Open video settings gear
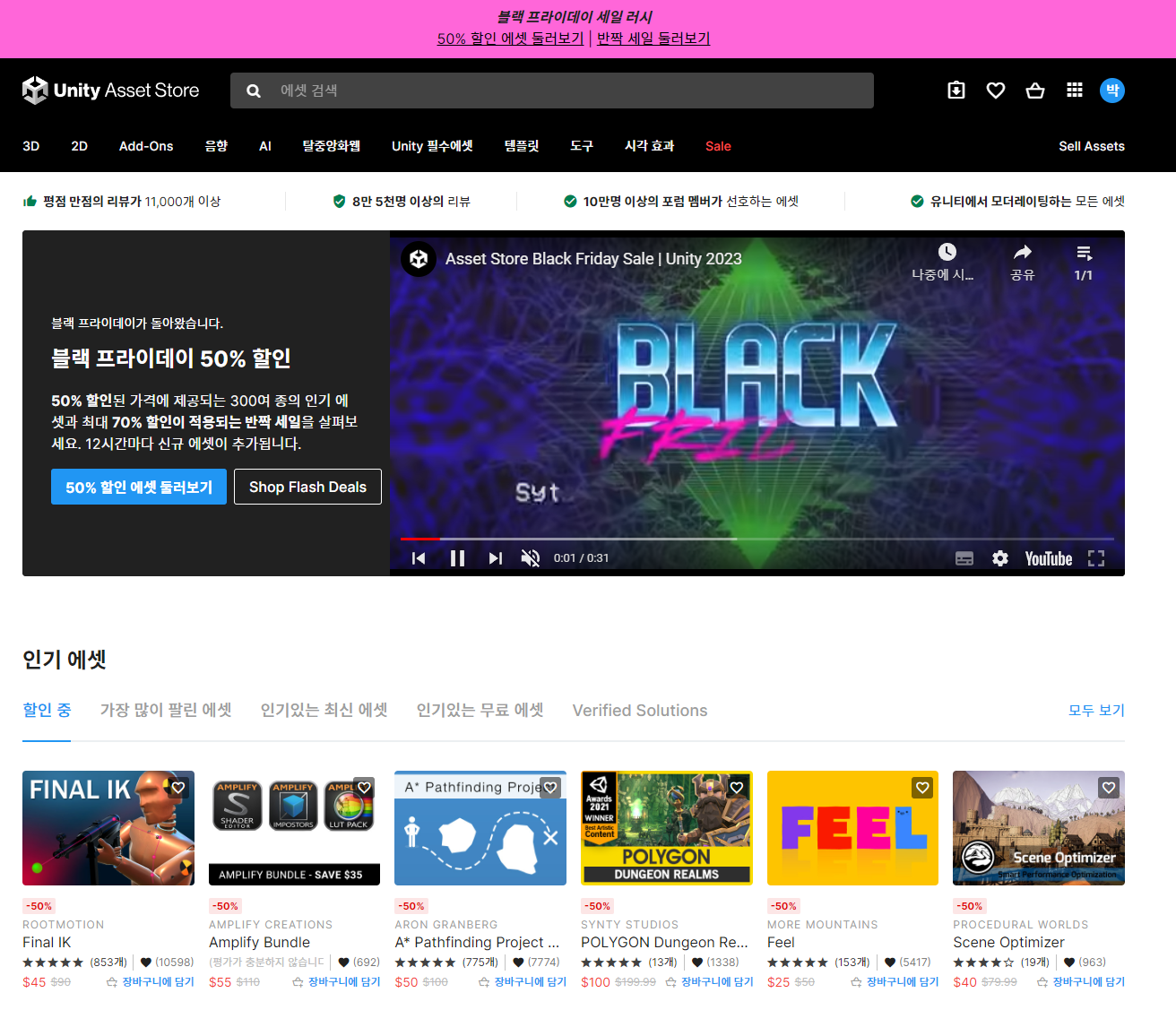Screen dimensions: 1176x1010 click(1000, 558)
